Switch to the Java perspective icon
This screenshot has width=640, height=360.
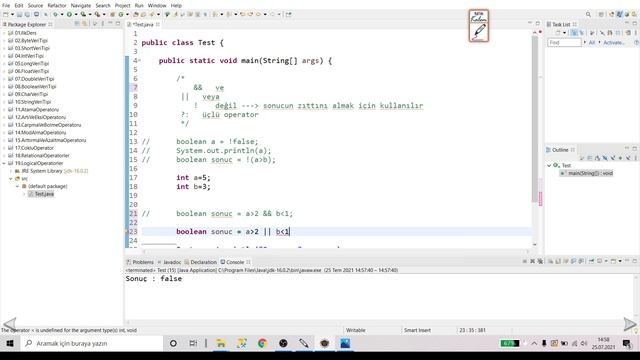(619, 14)
